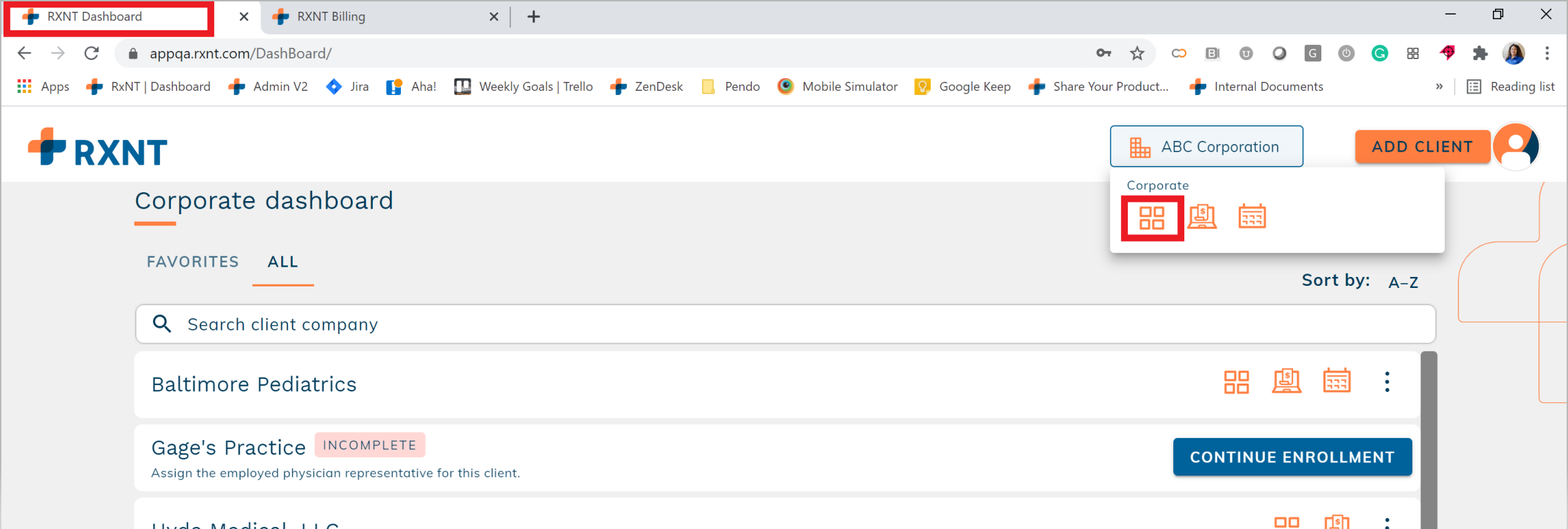Open Baltimore Pediatrics scheduler calendar icon

[1337, 380]
